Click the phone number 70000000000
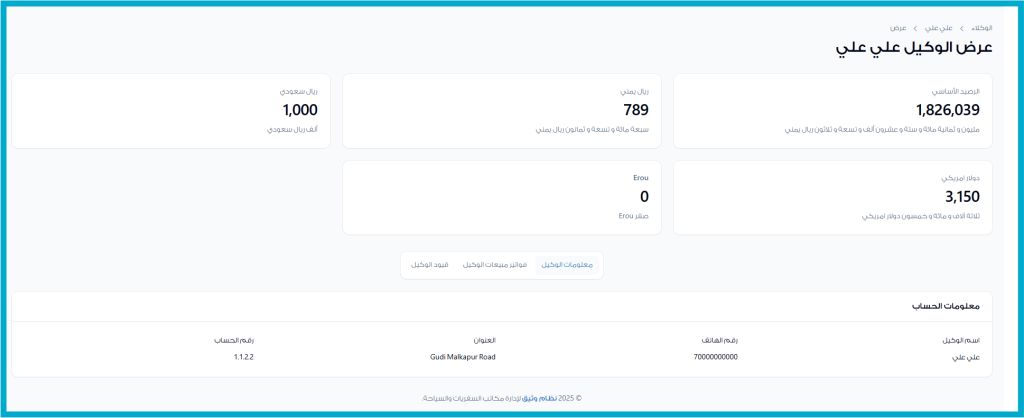Viewport: 1024px width, 418px height. pos(715,357)
